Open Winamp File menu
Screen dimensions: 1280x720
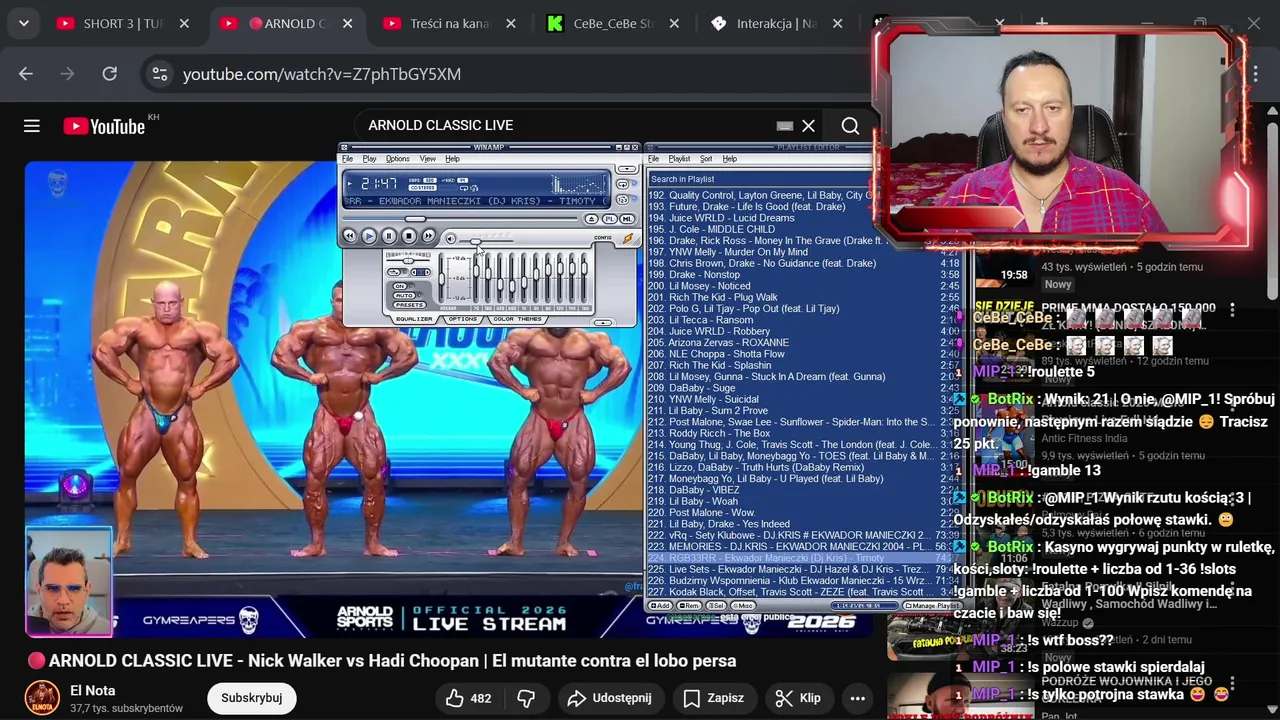(347, 159)
